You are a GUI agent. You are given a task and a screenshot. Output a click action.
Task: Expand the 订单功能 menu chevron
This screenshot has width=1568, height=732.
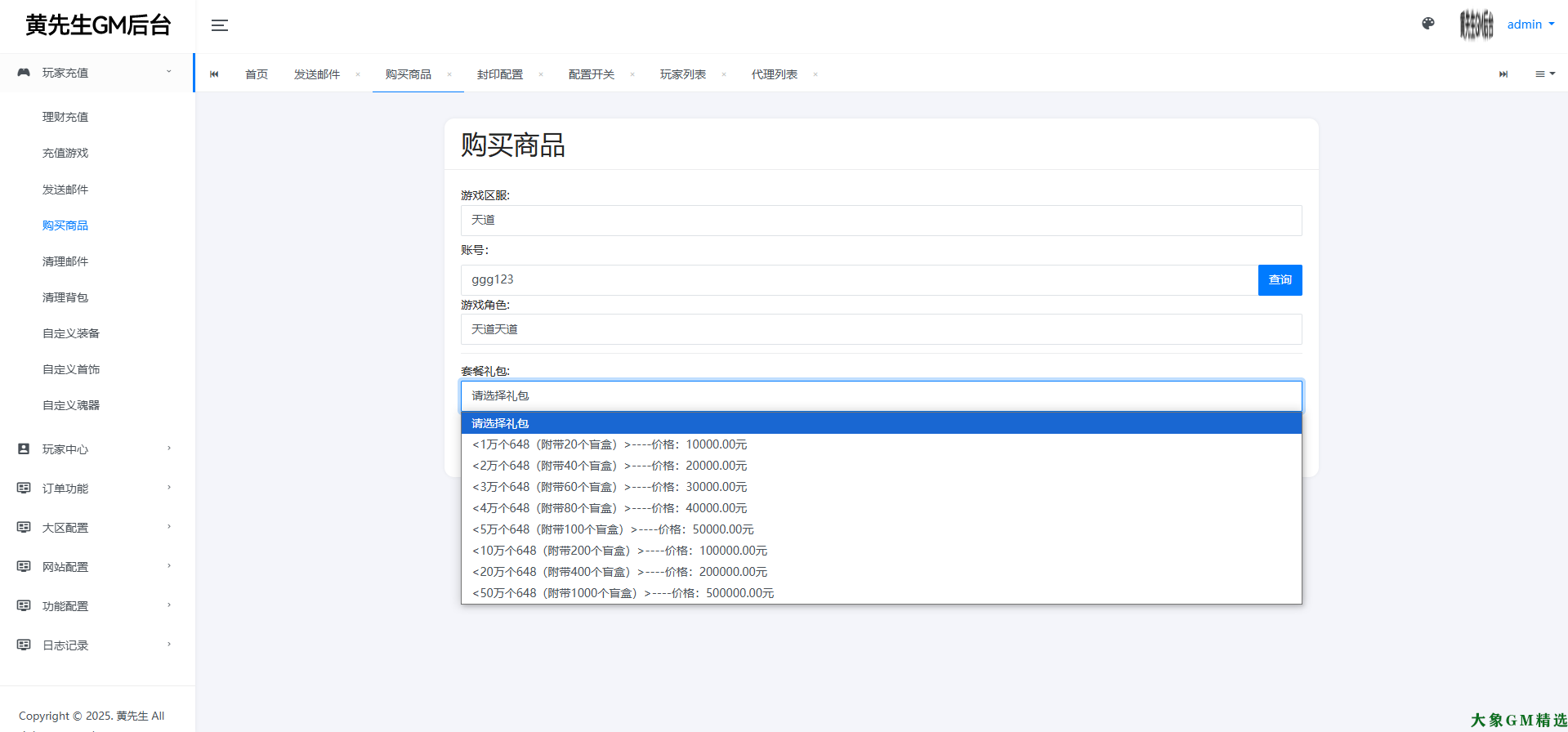[169, 488]
